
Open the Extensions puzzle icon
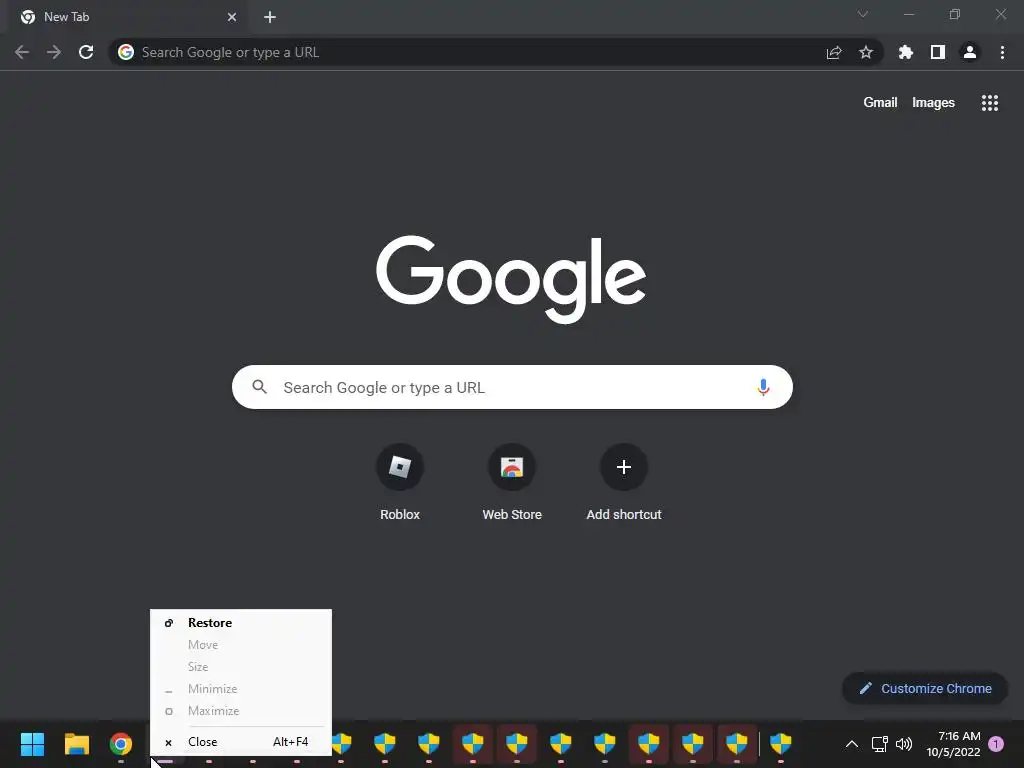[906, 52]
